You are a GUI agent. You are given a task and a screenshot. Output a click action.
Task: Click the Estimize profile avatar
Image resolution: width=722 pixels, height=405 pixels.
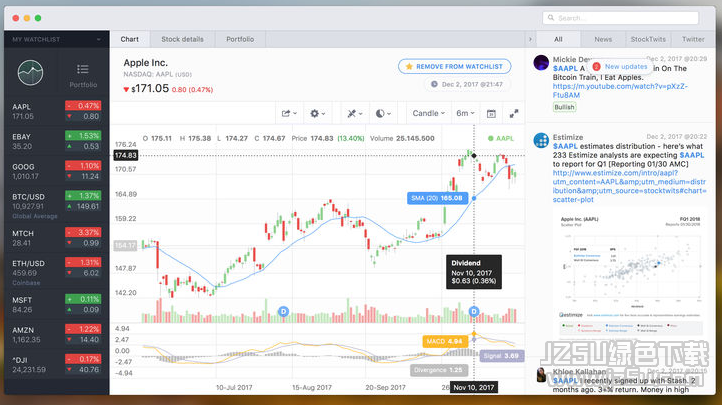[541, 140]
